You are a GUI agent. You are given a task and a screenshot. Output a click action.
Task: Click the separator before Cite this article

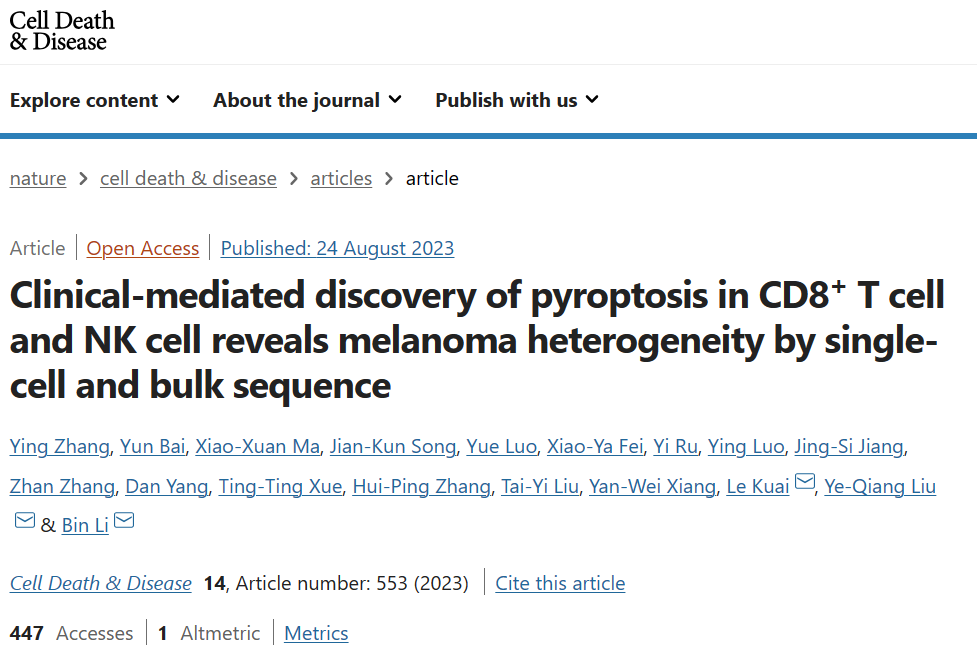click(x=484, y=583)
